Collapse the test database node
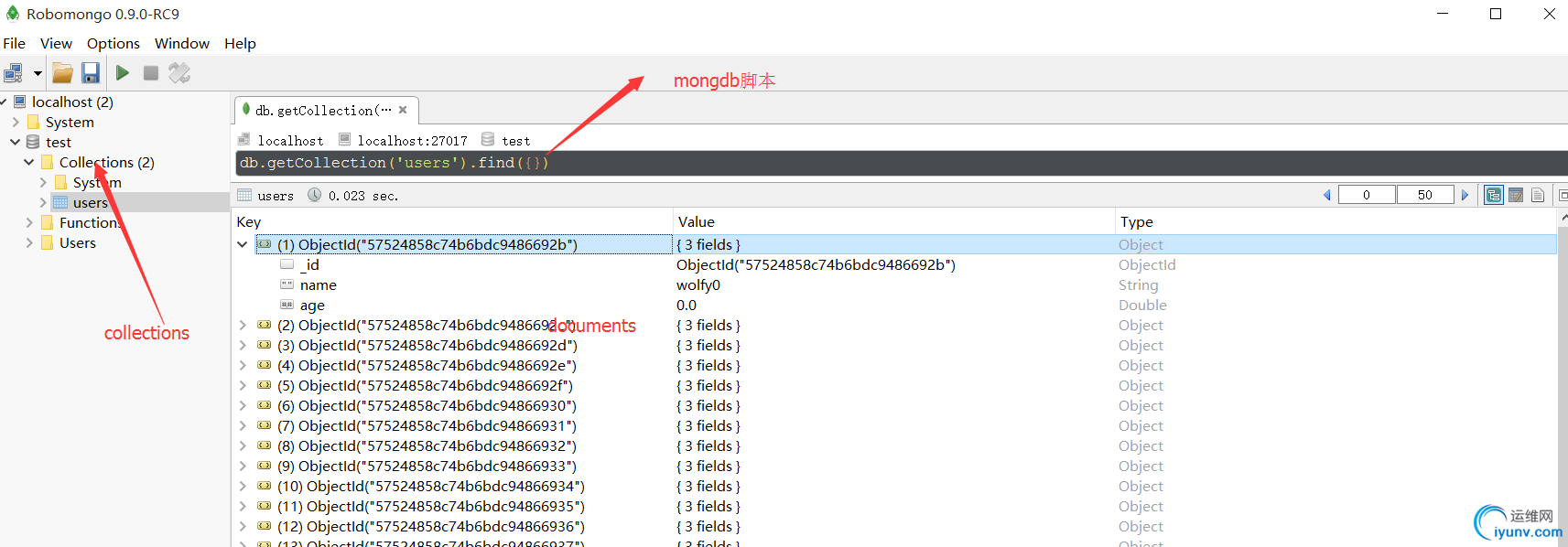The height and width of the screenshot is (547, 1568). click(16, 142)
